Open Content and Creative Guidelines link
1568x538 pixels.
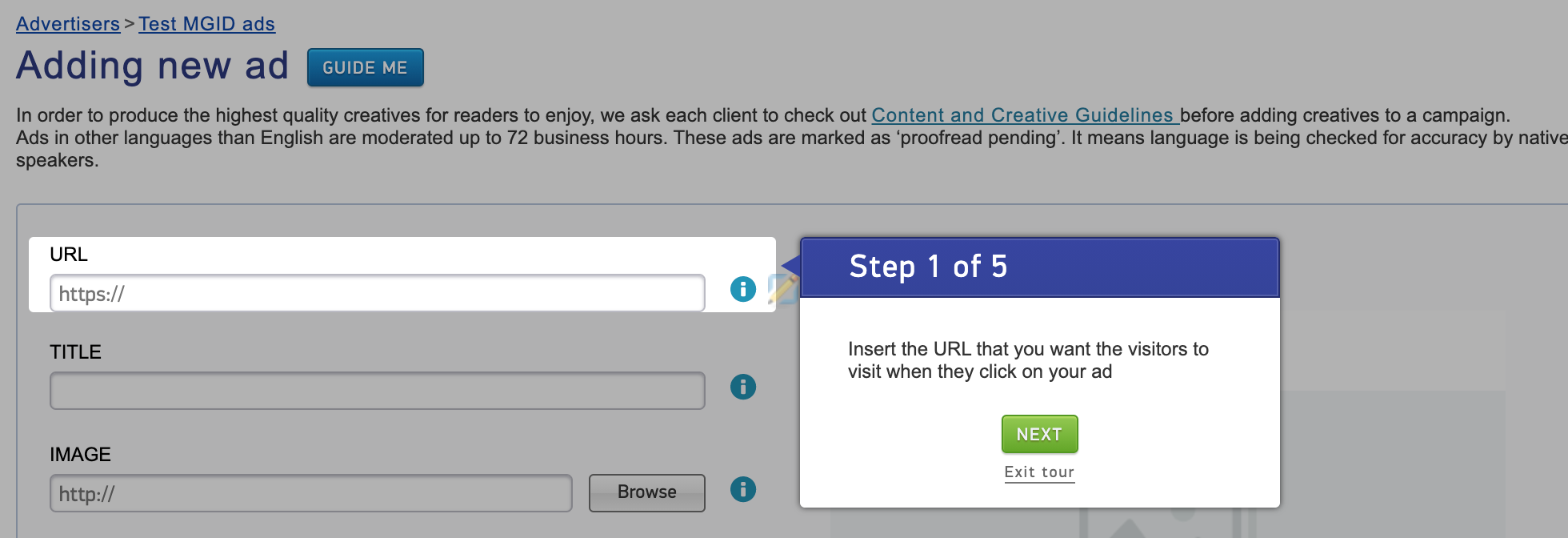coord(1025,115)
